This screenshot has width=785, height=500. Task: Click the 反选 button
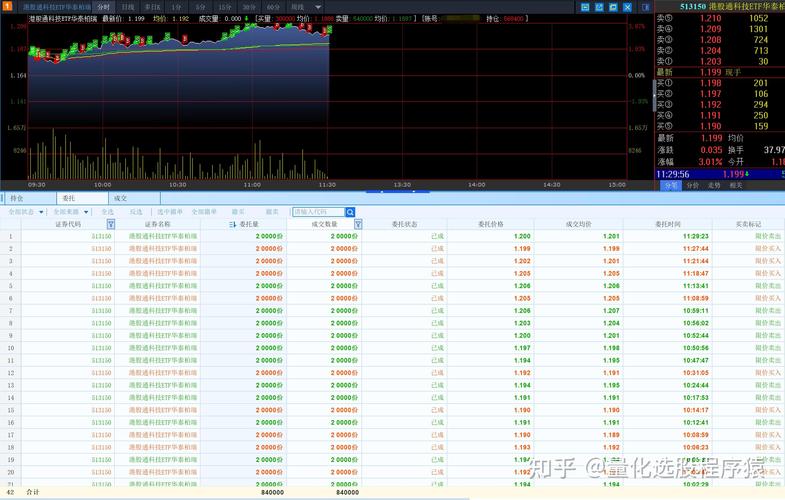coord(136,212)
